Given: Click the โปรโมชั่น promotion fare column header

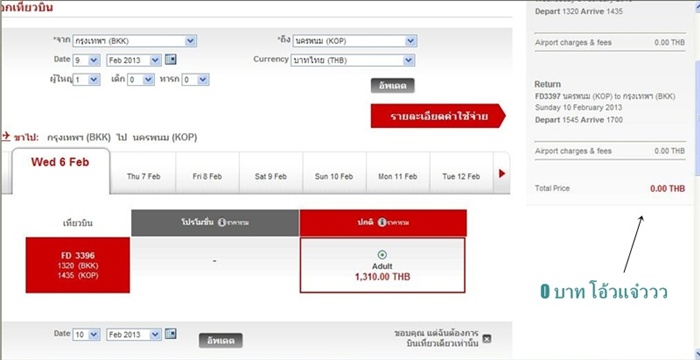Looking at the screenshot, I should tap(215, 222).
